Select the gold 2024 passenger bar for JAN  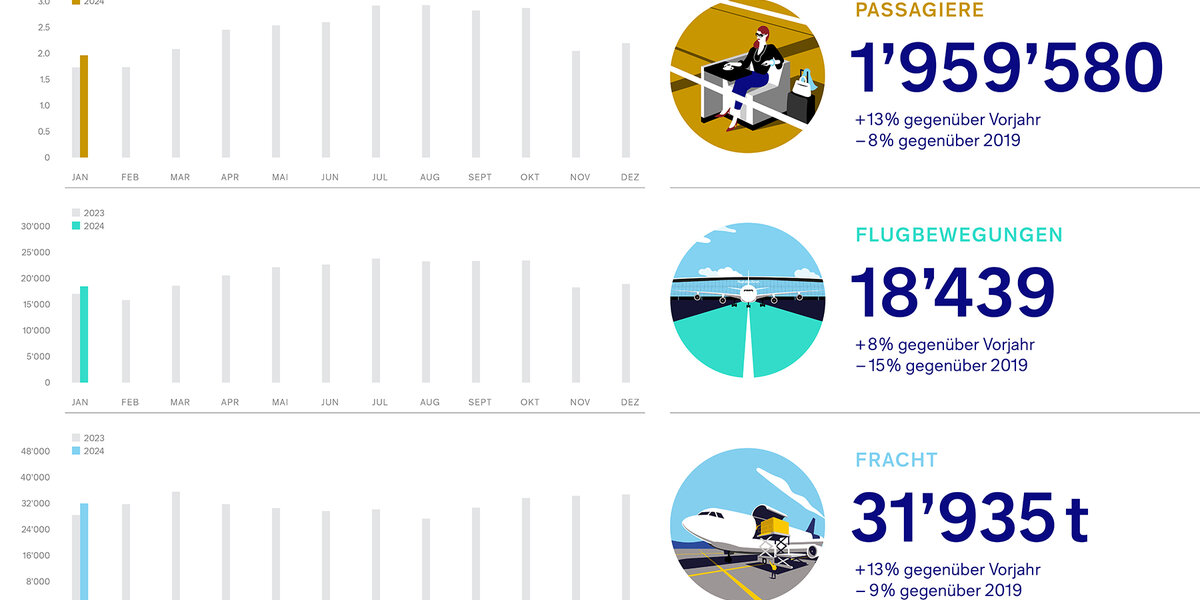[x=84, y=106]
